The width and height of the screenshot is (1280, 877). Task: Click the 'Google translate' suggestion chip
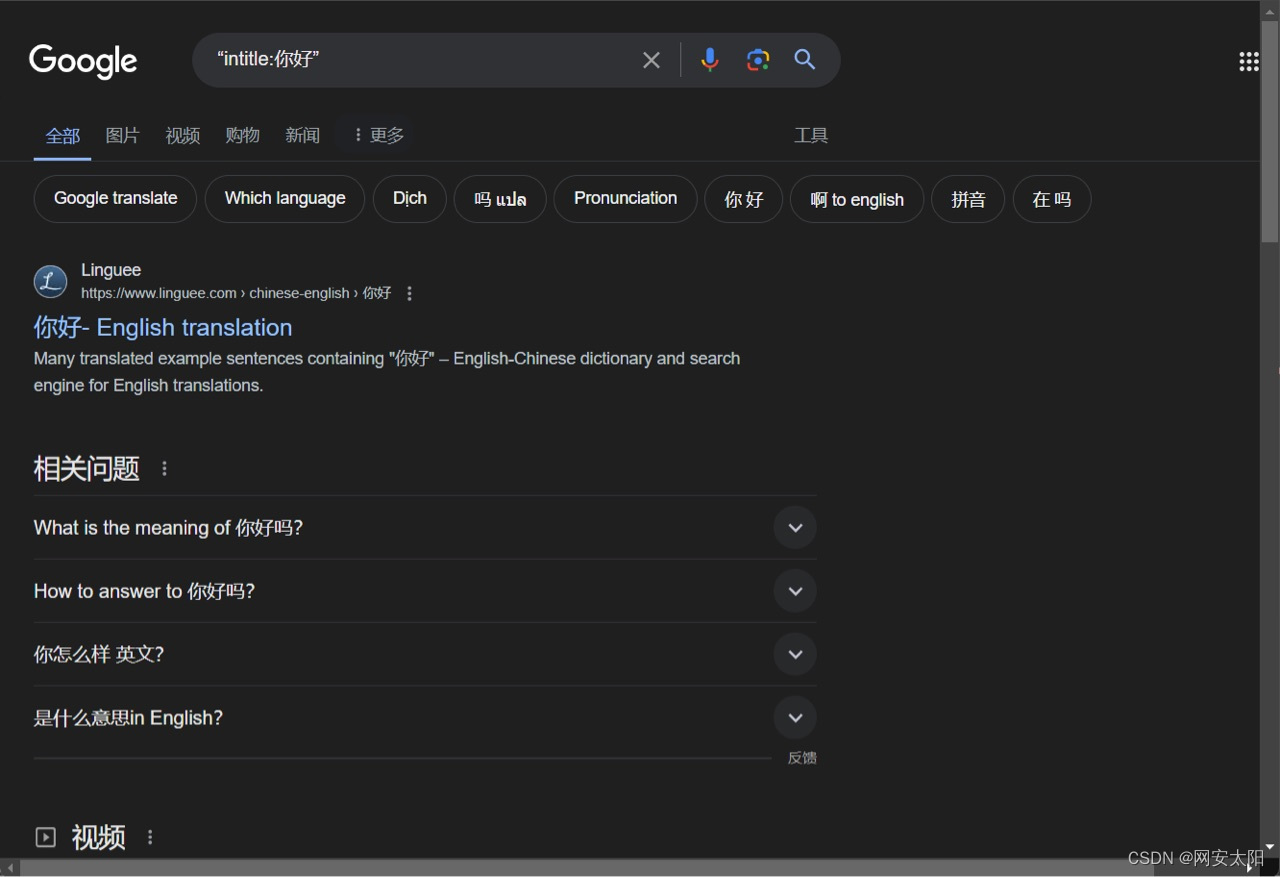click(x=115, y=199)
